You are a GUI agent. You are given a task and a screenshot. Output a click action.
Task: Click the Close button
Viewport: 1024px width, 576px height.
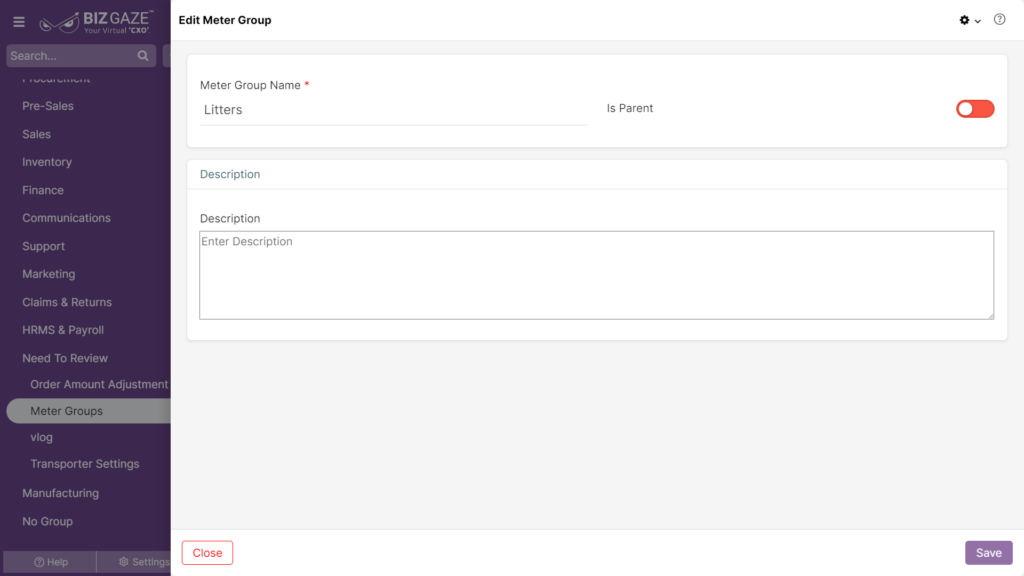pos(207,552)
